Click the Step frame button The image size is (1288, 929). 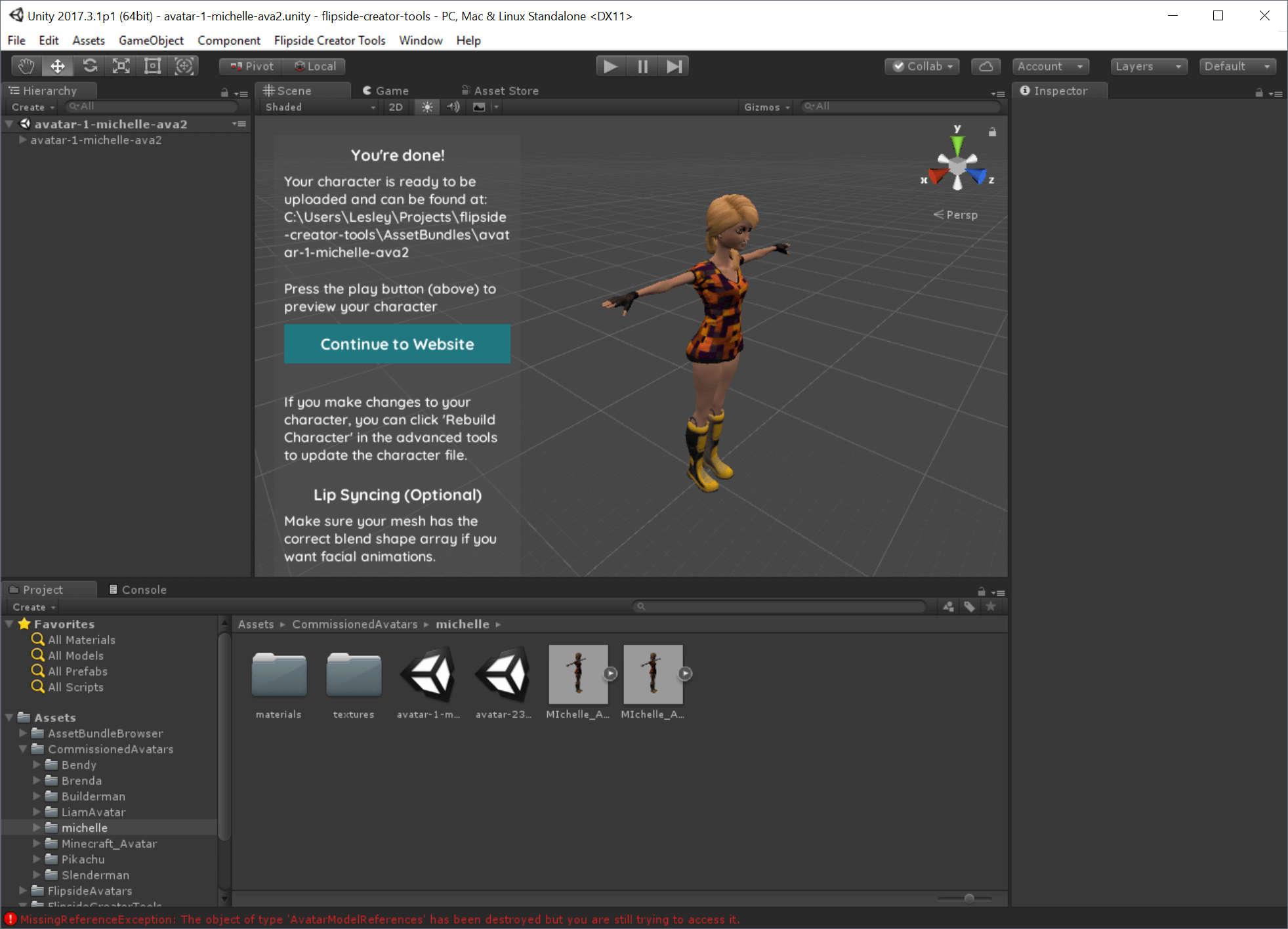point(674,66)
